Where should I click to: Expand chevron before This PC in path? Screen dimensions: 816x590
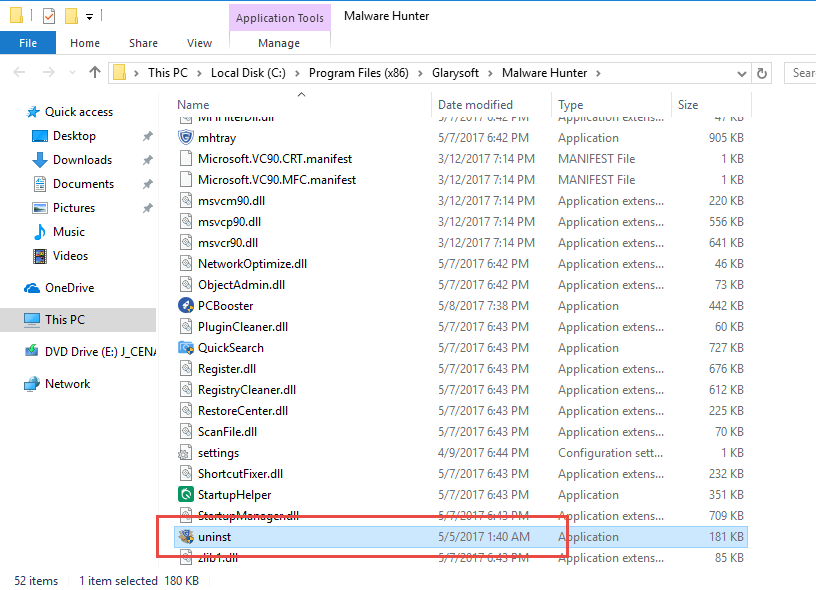[136, 73]
